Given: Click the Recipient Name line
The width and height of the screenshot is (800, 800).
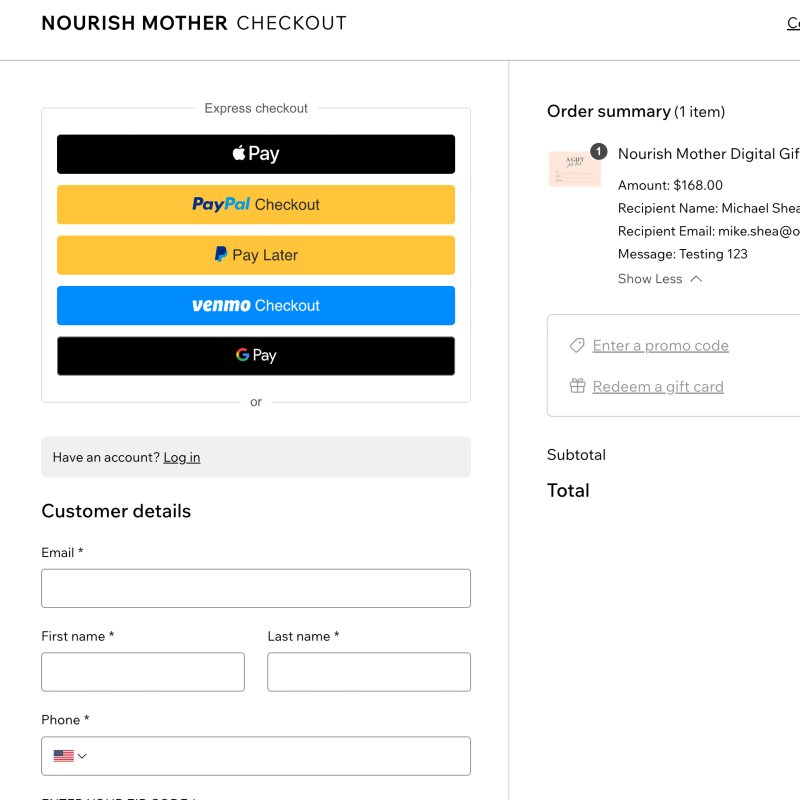Looking at the screenshot, I should tap(709, 208).
